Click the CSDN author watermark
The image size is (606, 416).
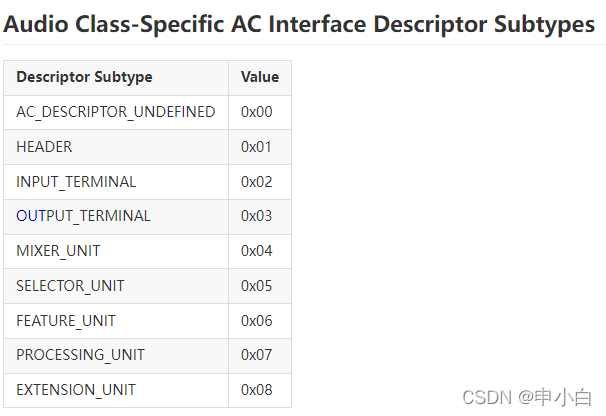[527, 397]
